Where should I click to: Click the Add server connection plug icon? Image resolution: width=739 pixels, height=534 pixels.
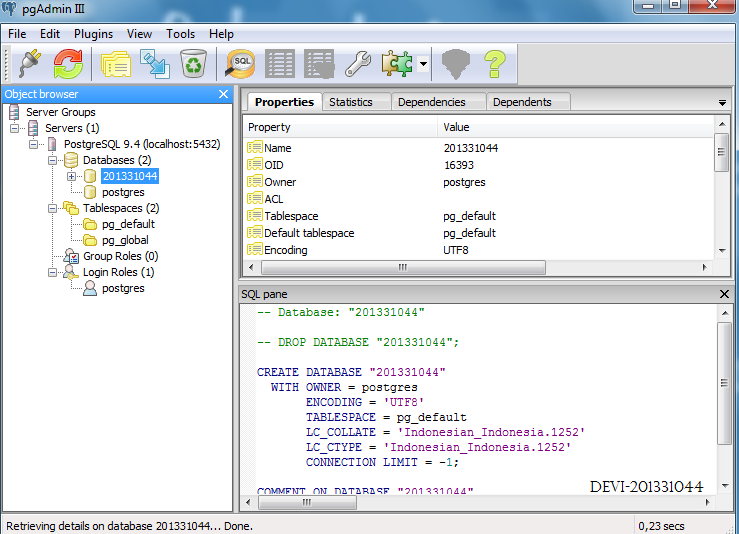click(30, 64)
